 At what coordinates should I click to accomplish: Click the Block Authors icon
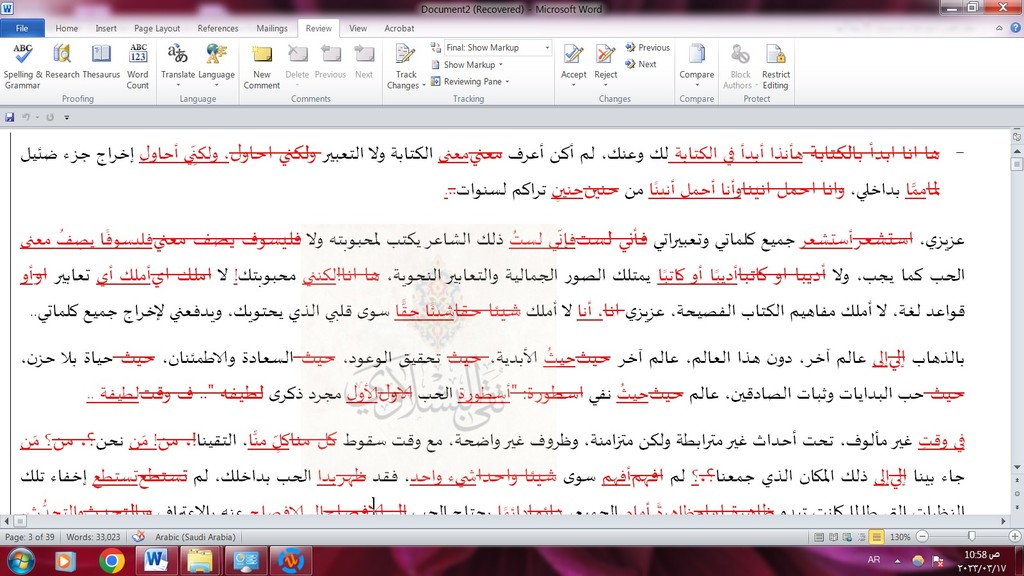(740, 54)
